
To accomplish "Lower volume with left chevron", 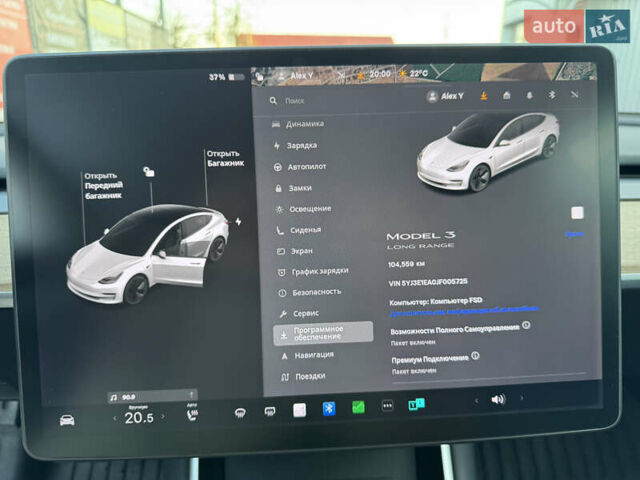I will click(476, 400).
